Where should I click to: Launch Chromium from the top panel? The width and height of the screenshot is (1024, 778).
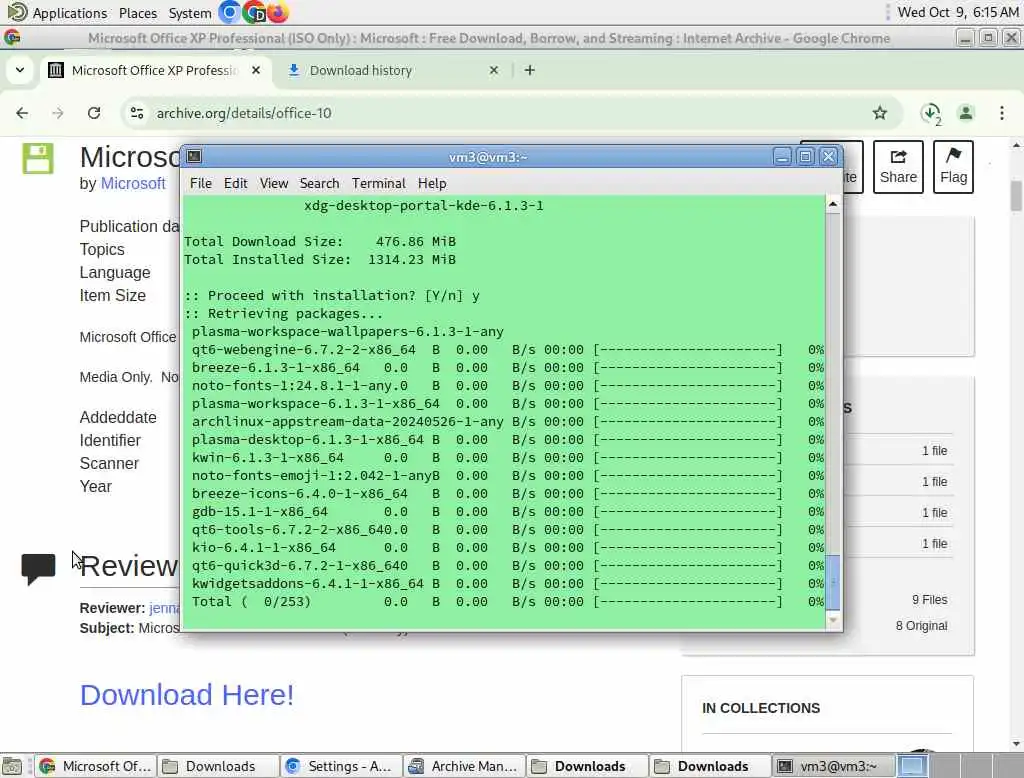[x=229, y=12]
